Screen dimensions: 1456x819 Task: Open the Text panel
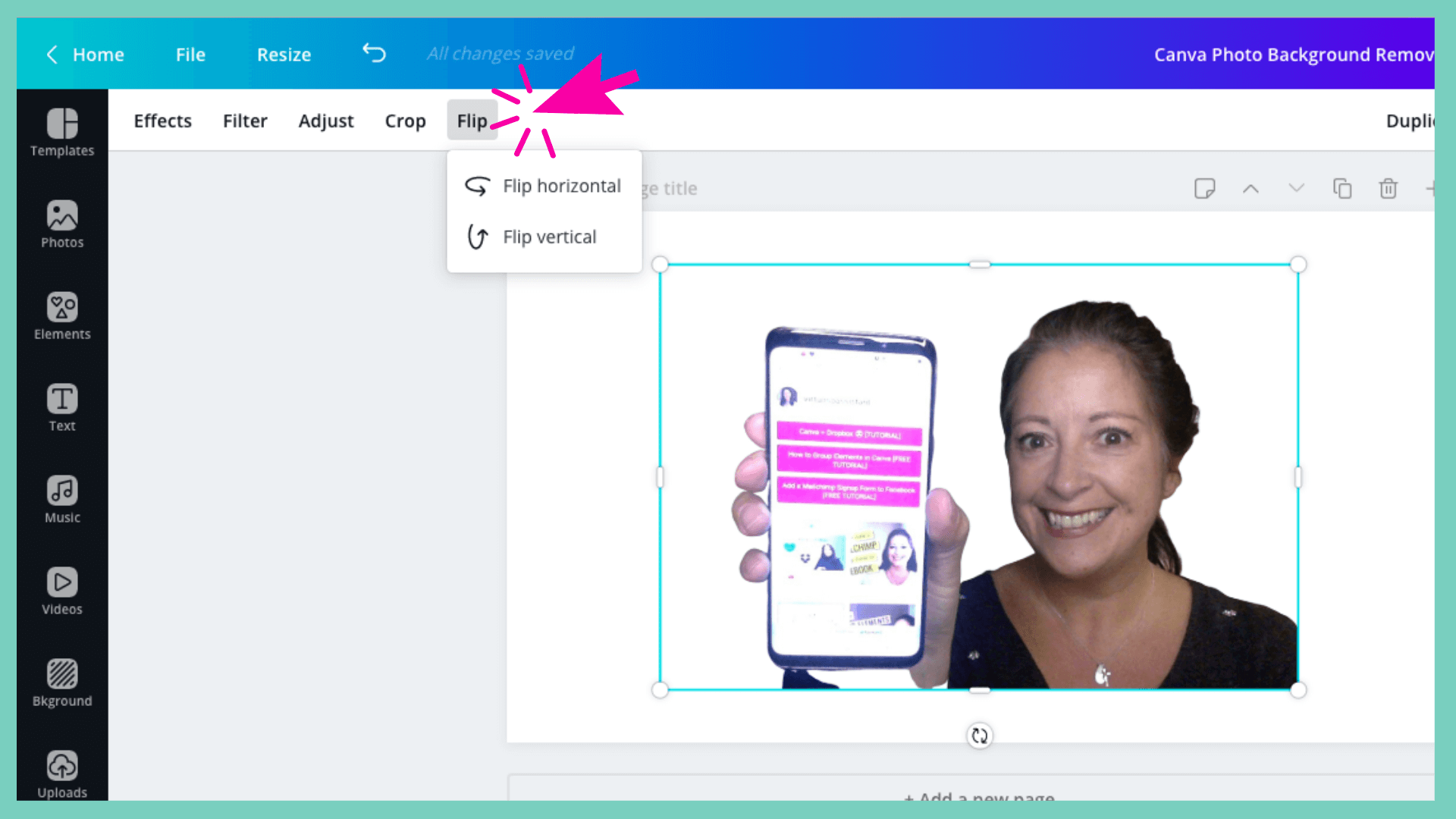pyautogui.click(x=62, y=406)
